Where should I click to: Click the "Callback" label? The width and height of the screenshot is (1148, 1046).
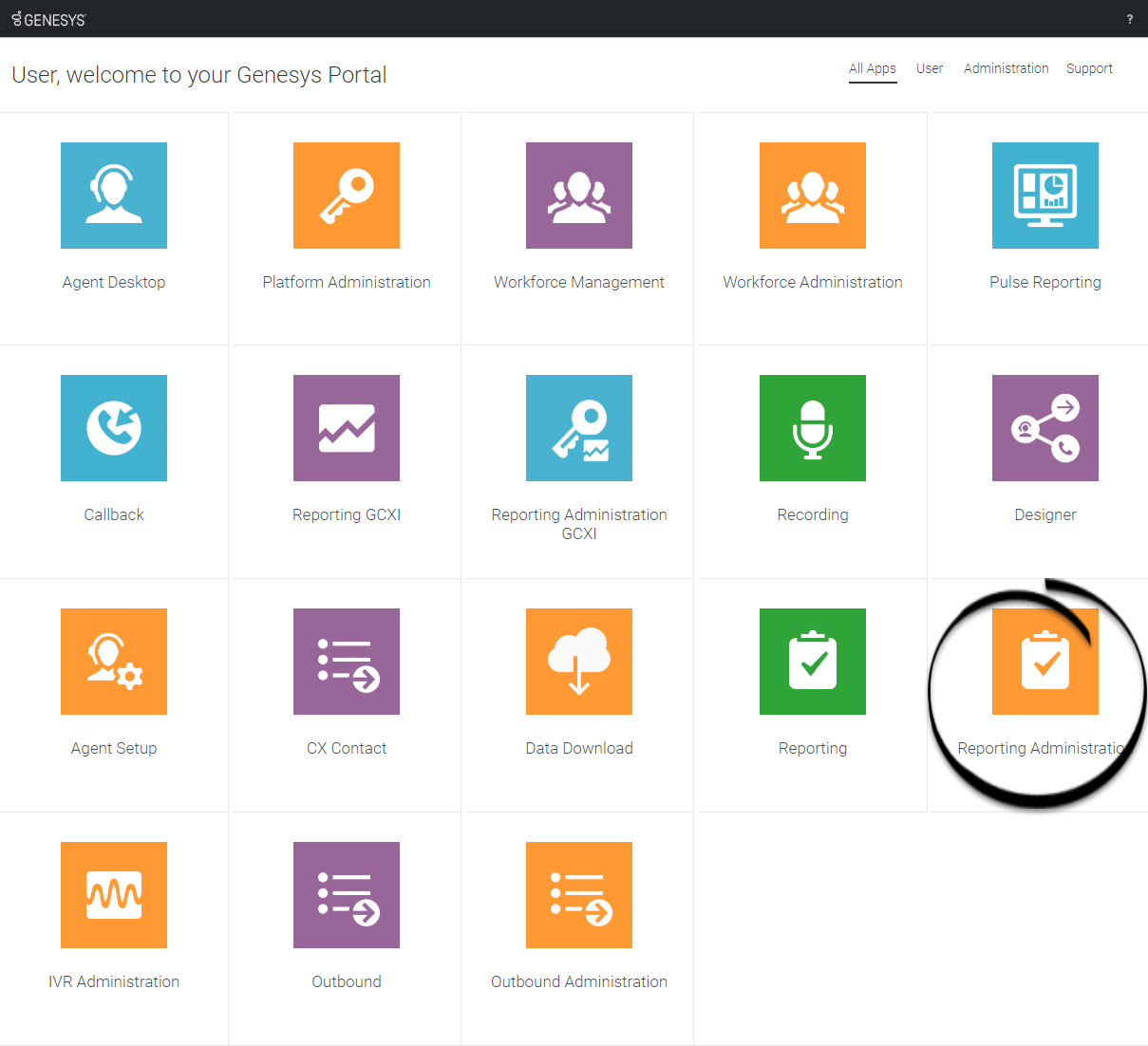click(x=114, y=514)
